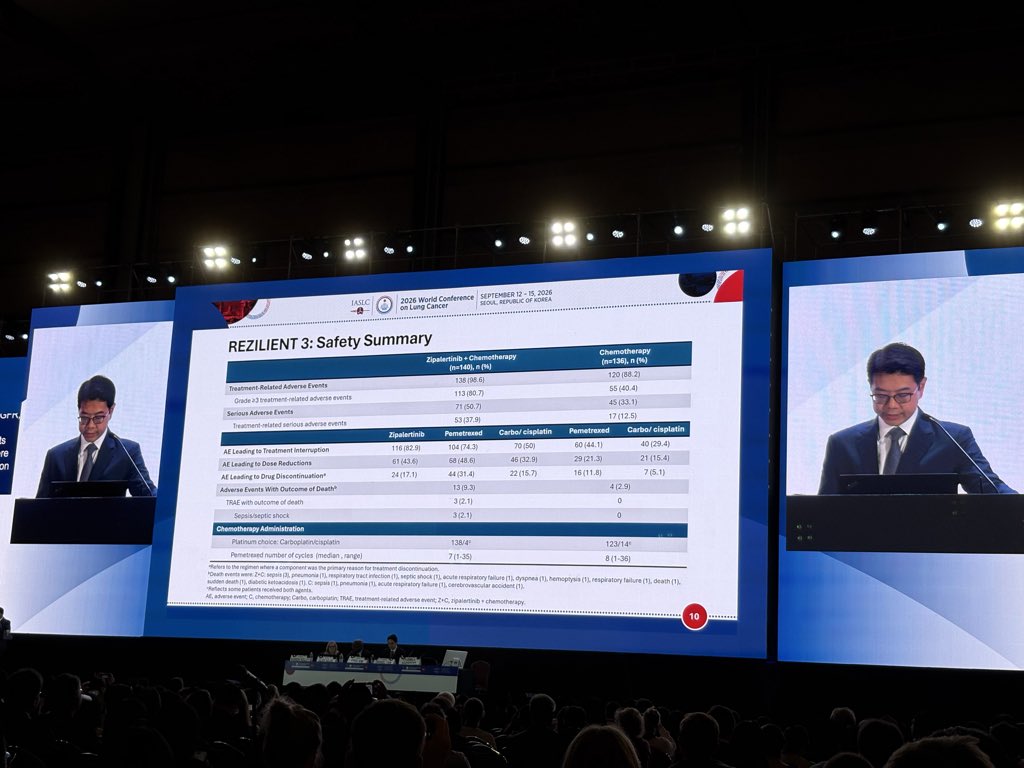Click the value '55 (40.4)'
Screen dimensions: 1024x768
coord(623,388)
